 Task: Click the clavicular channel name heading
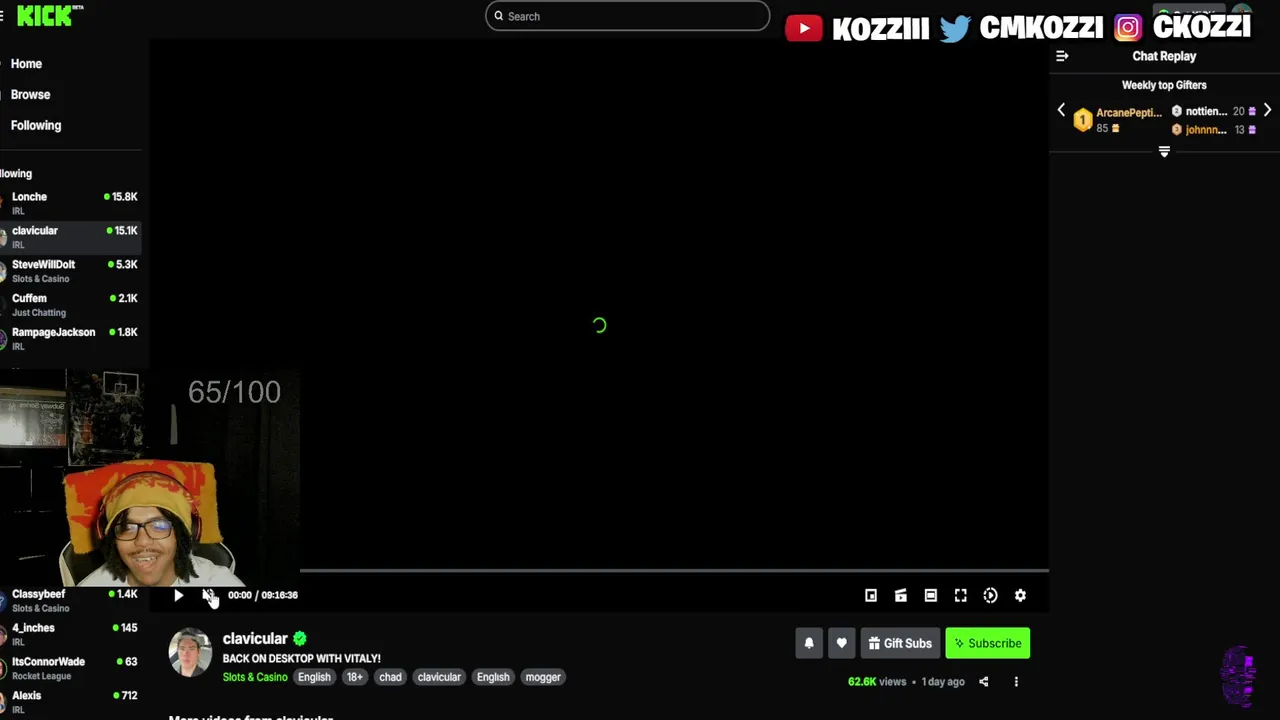[255, 638]
